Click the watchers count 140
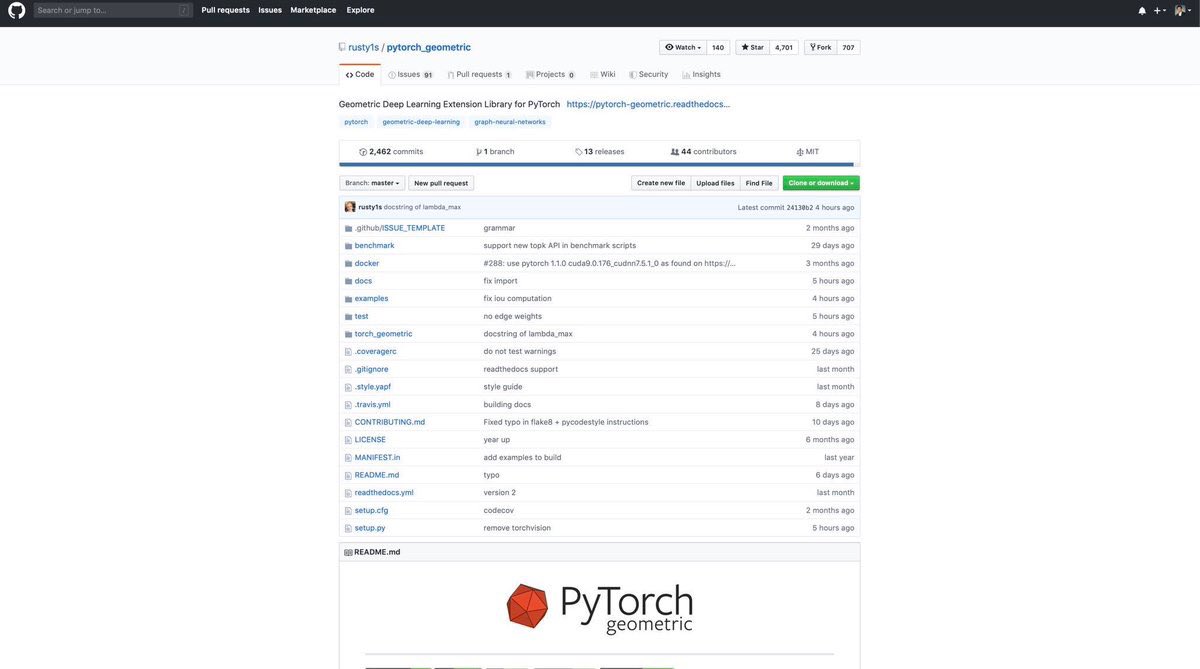The height and width of the screenshot is (669, 1200). (718, 47)
